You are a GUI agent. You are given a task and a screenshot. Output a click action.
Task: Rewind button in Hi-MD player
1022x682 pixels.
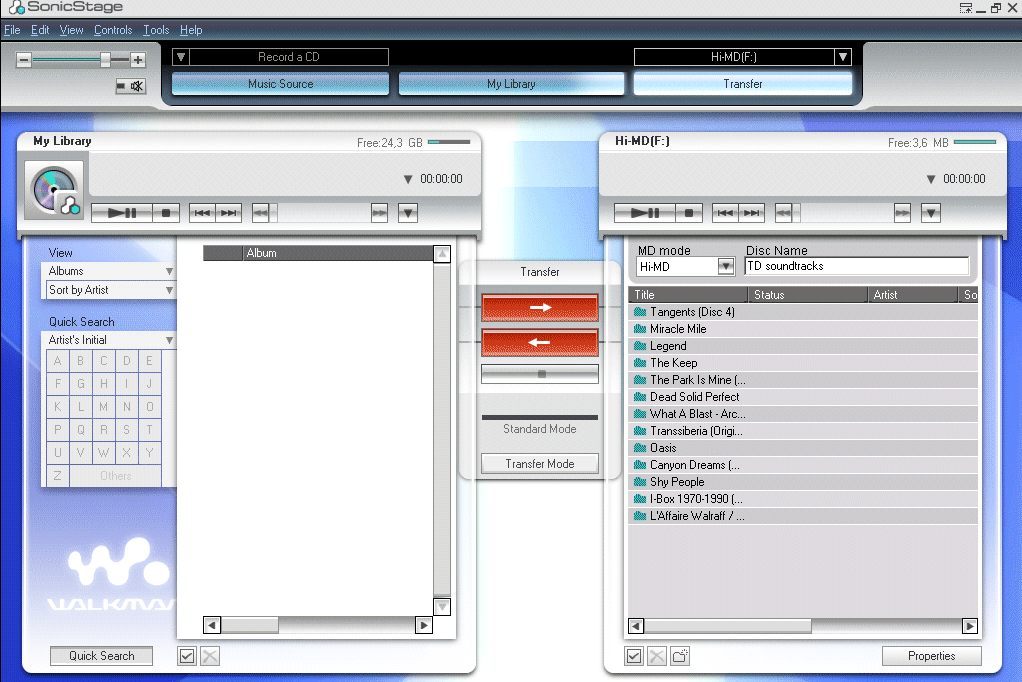(783, 213)
